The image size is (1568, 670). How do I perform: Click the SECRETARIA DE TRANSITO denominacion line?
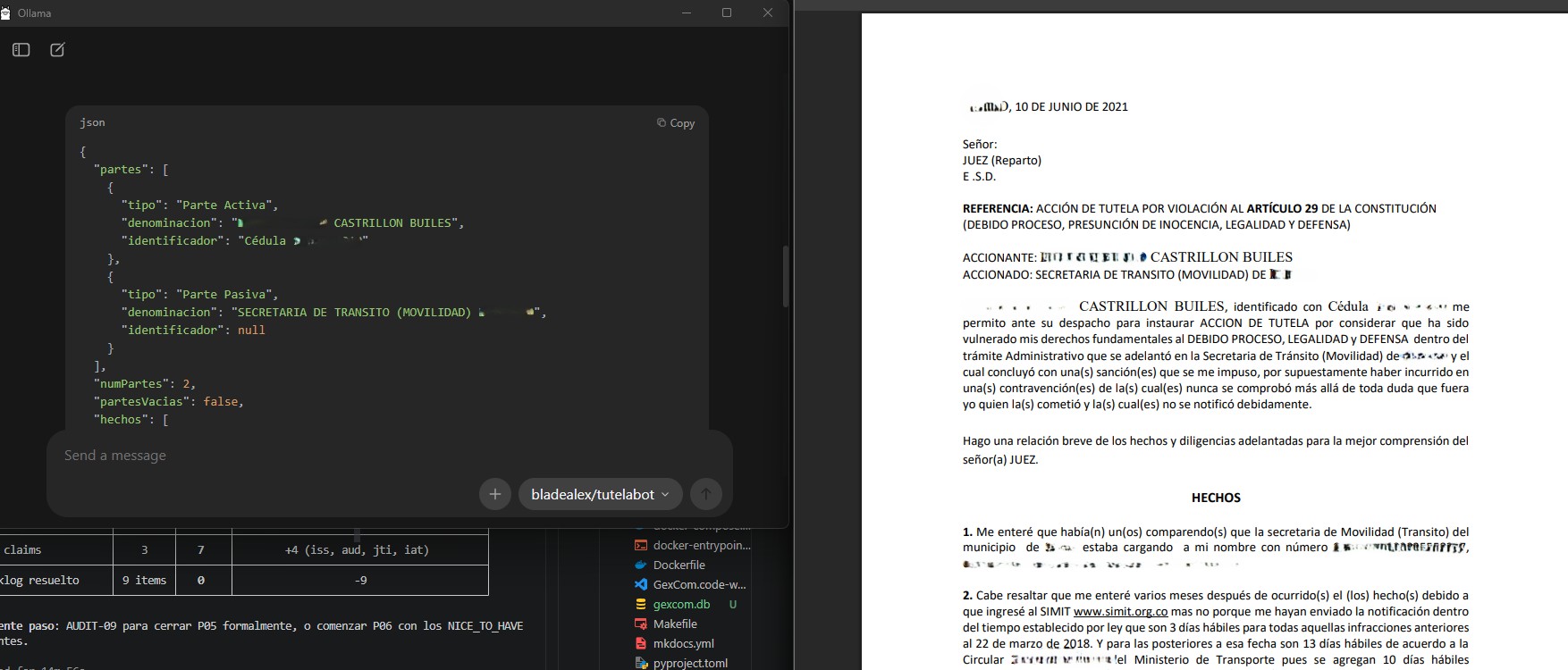pyautogui.click(x=333, y=312)
